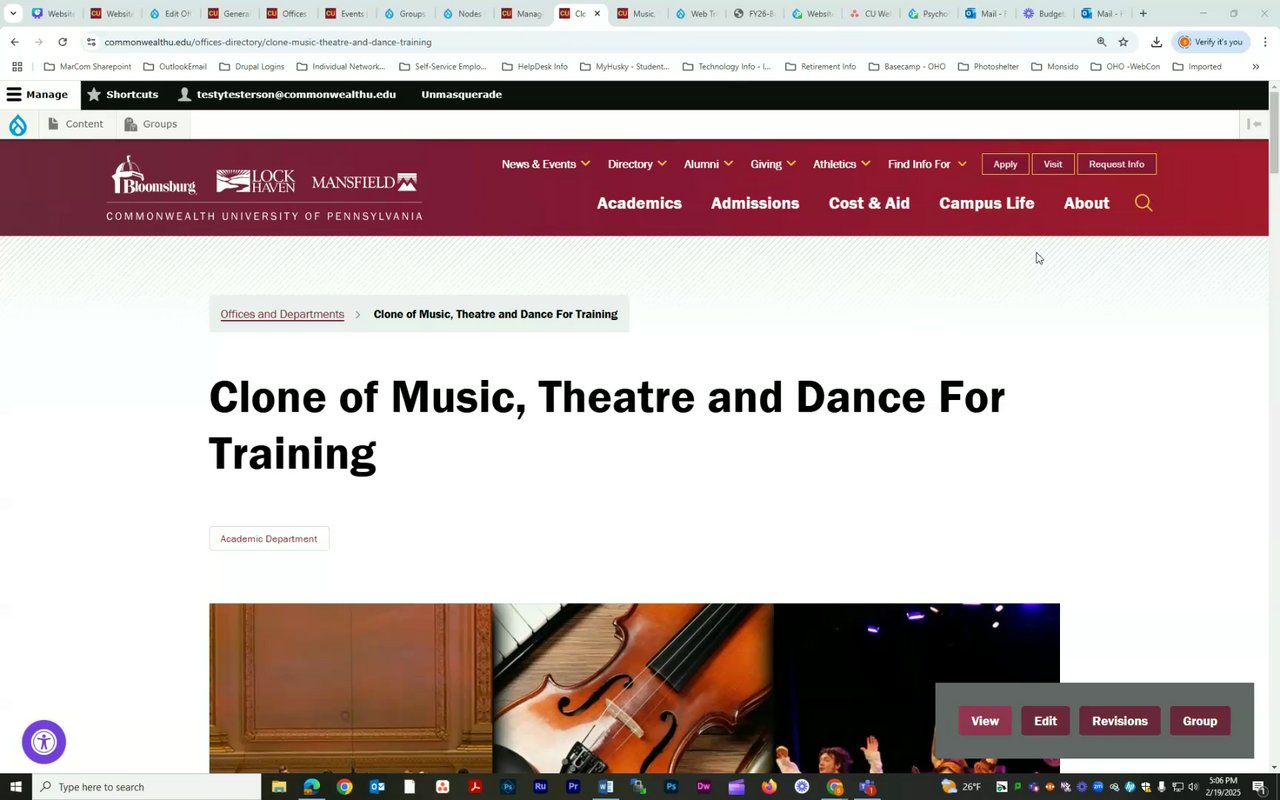
Task: Open the Manage admin menu
Action: point(37,94)
